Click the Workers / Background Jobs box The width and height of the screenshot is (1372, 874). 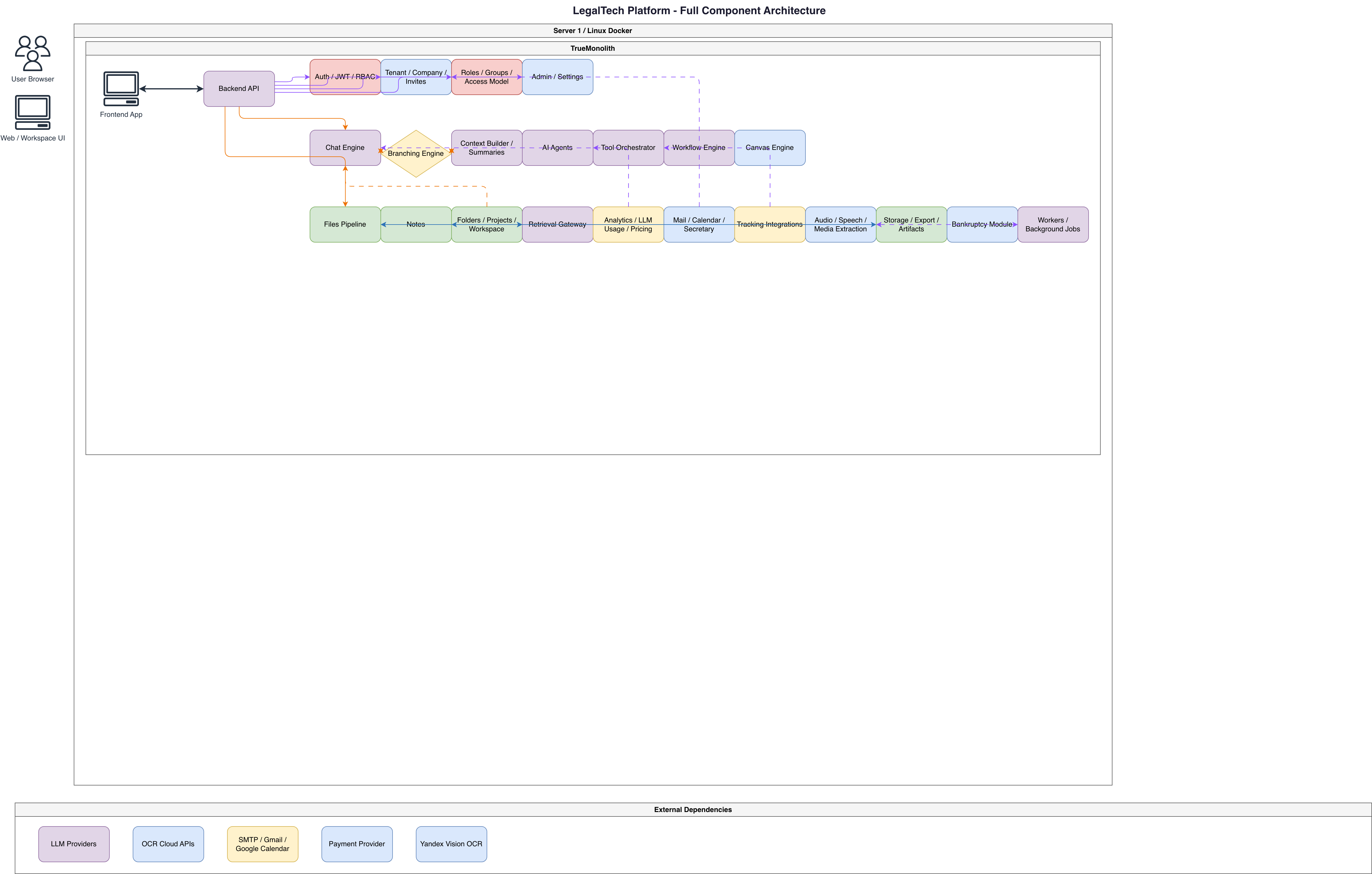1053,225
